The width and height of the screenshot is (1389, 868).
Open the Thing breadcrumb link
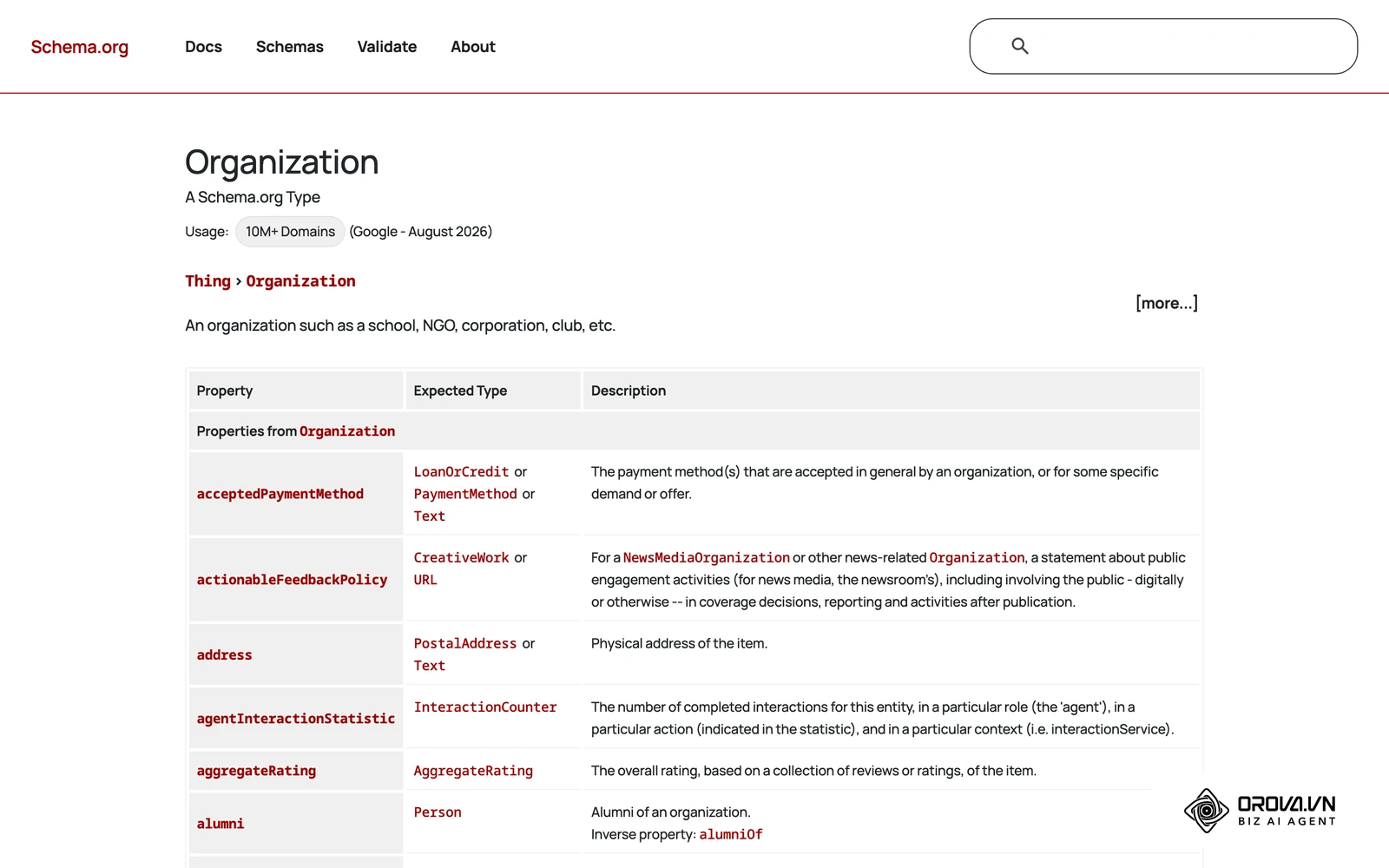[207, 281]
